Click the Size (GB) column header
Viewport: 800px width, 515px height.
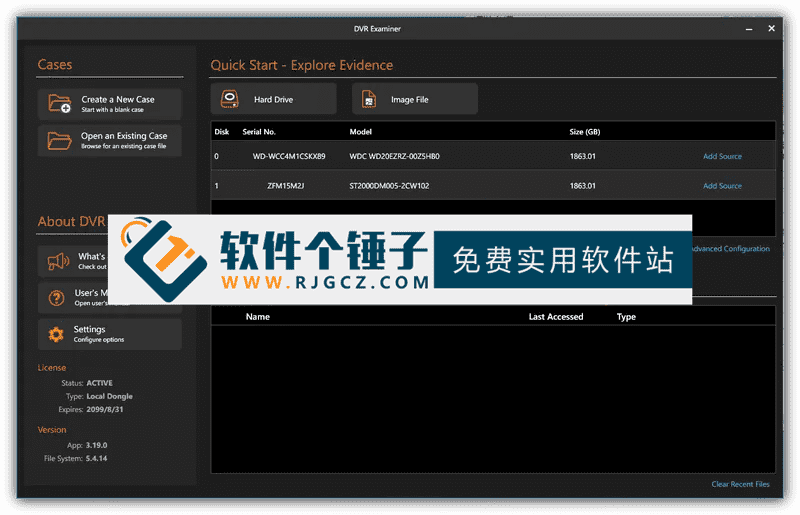tap(585, 132)
